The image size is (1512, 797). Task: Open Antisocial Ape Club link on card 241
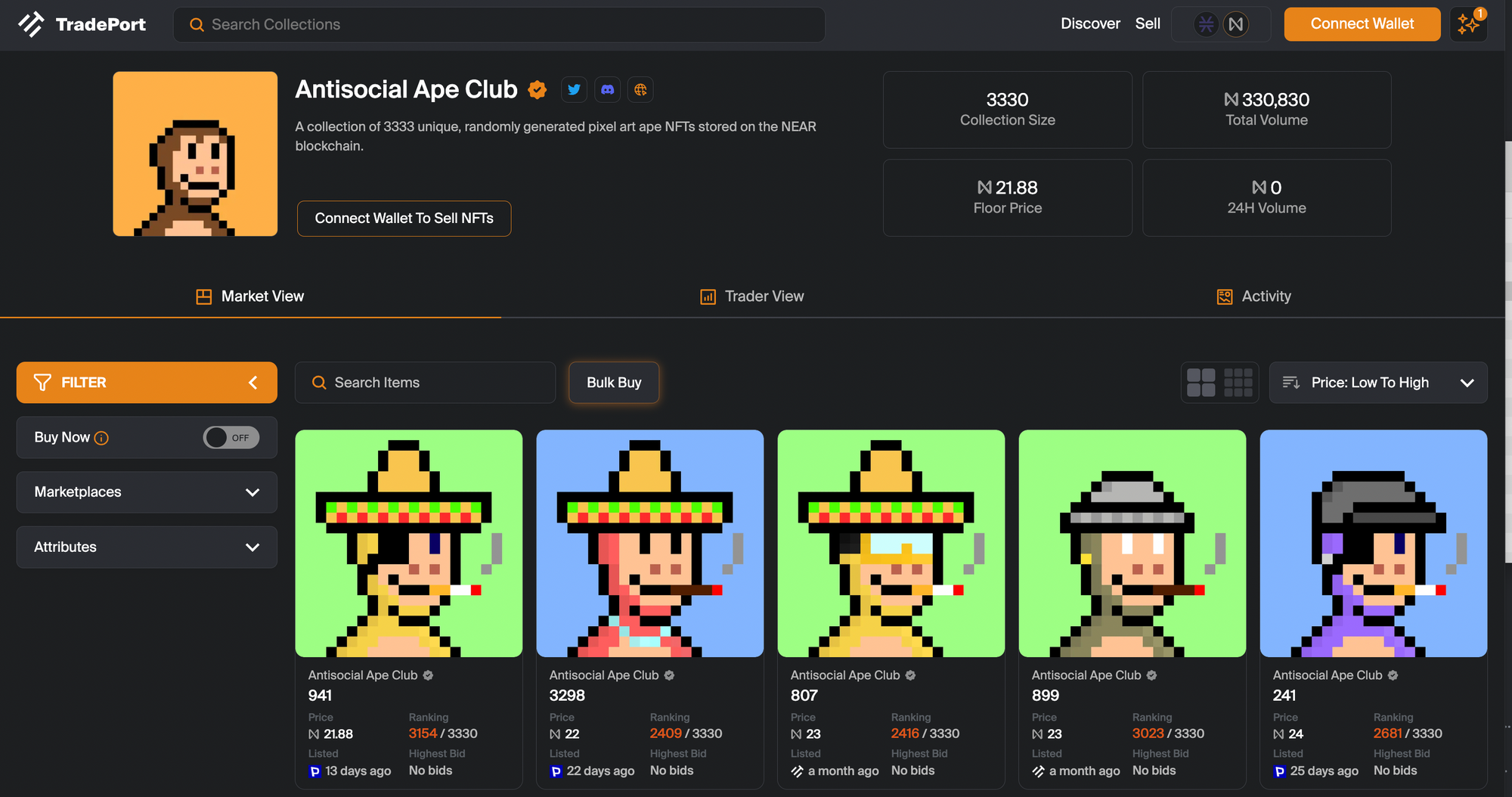(x=1328, y=675)
